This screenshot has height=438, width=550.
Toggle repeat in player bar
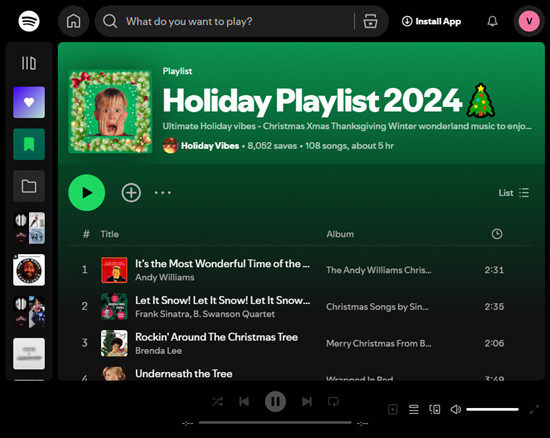click(333, 402)
